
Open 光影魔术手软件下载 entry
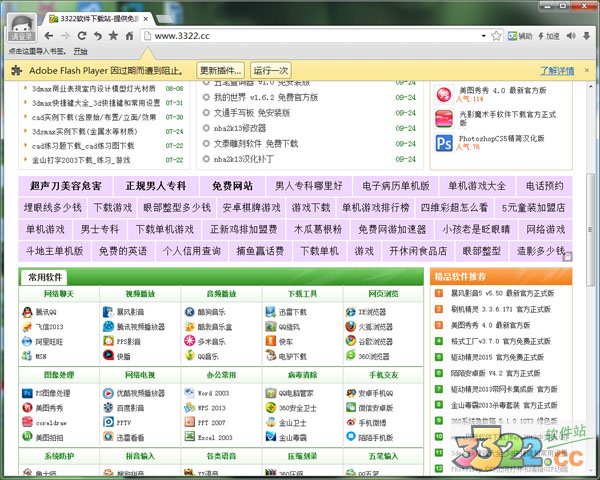(507, 118)
